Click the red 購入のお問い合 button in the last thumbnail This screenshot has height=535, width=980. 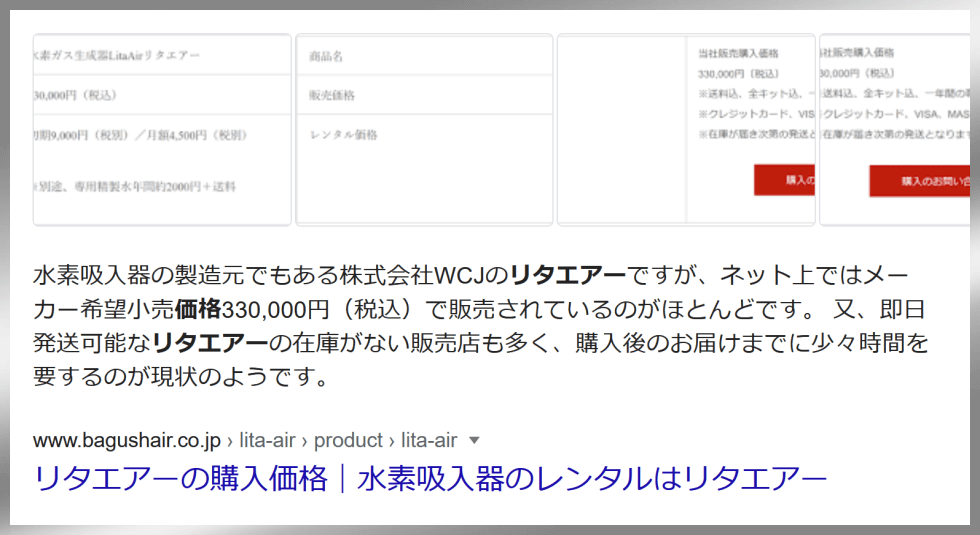point(920,181)
